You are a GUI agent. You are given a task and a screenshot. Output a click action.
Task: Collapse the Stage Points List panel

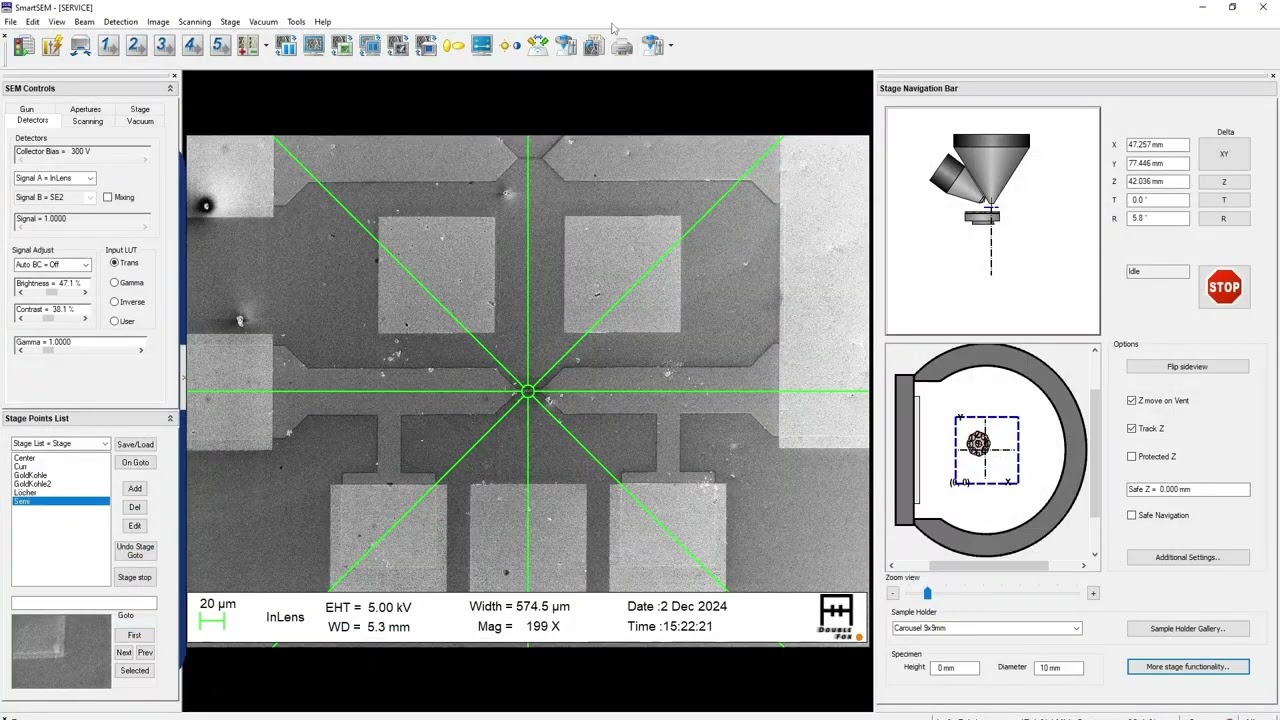pos(170,418)
